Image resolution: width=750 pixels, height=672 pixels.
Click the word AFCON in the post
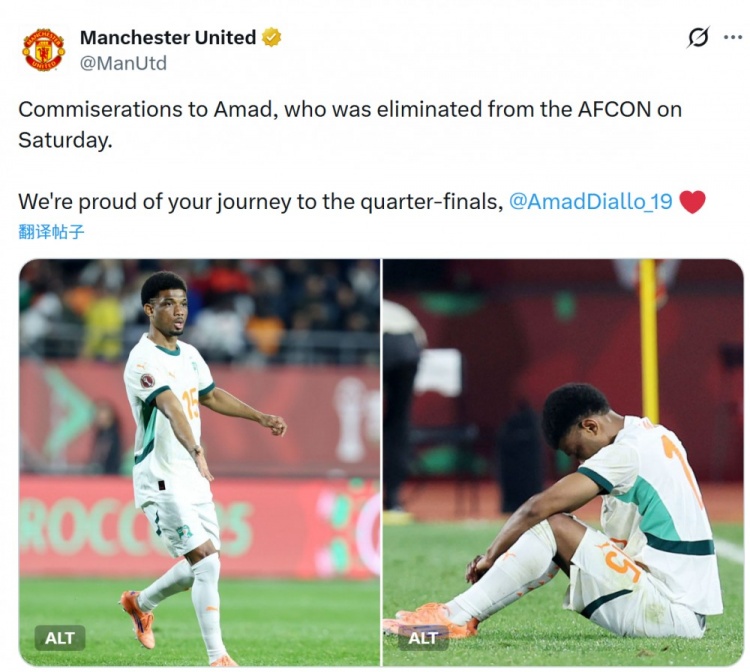[x=614, y=109]
